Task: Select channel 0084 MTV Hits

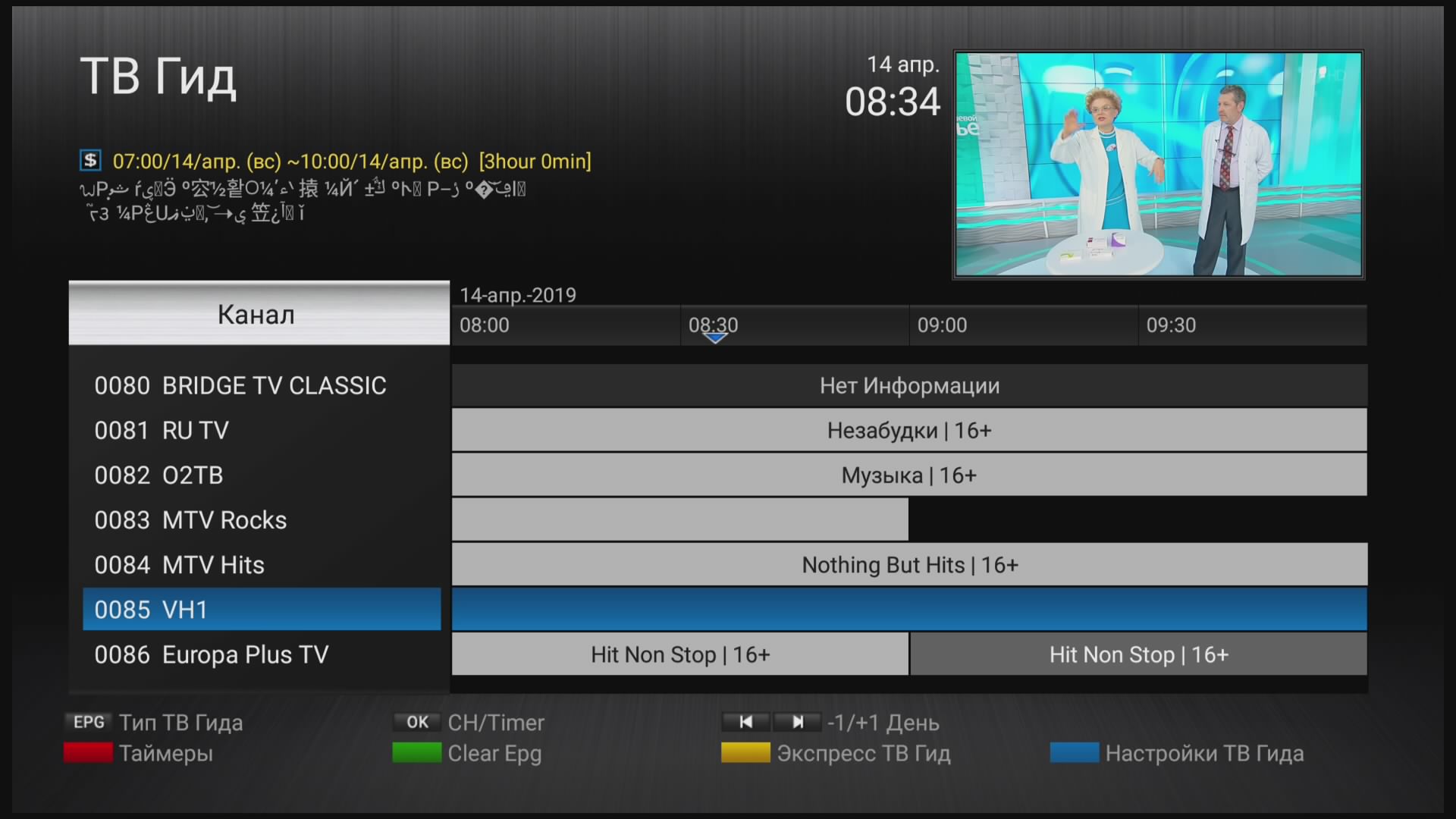Action: click(x=262, y=564)
